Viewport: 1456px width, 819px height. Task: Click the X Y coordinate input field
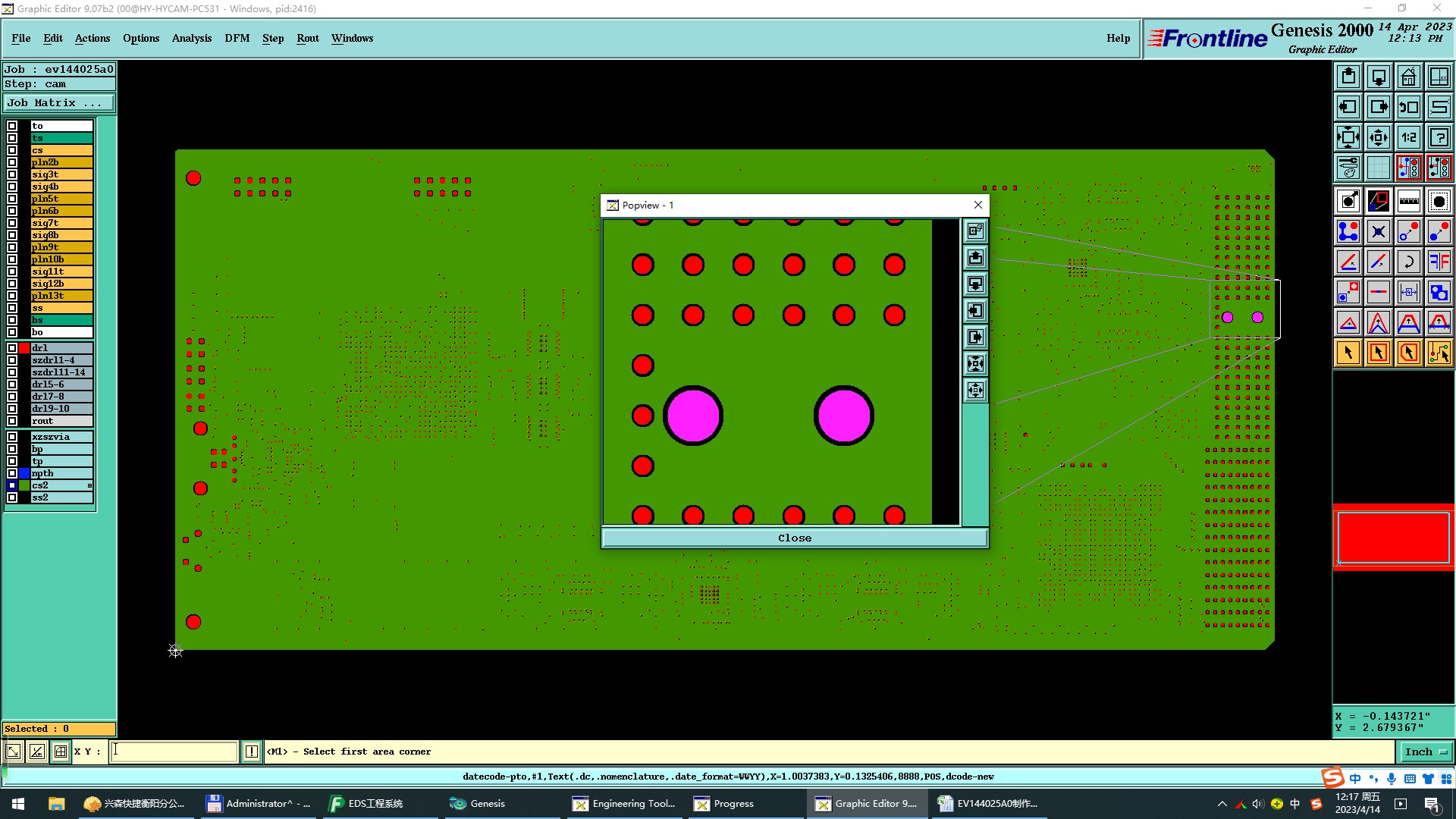coord(174,752)
